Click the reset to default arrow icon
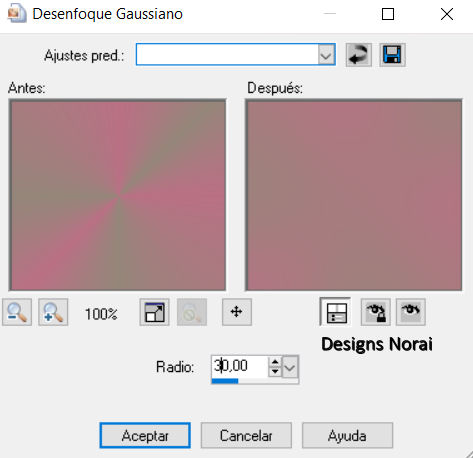The image size is (473, 458). 358,55
